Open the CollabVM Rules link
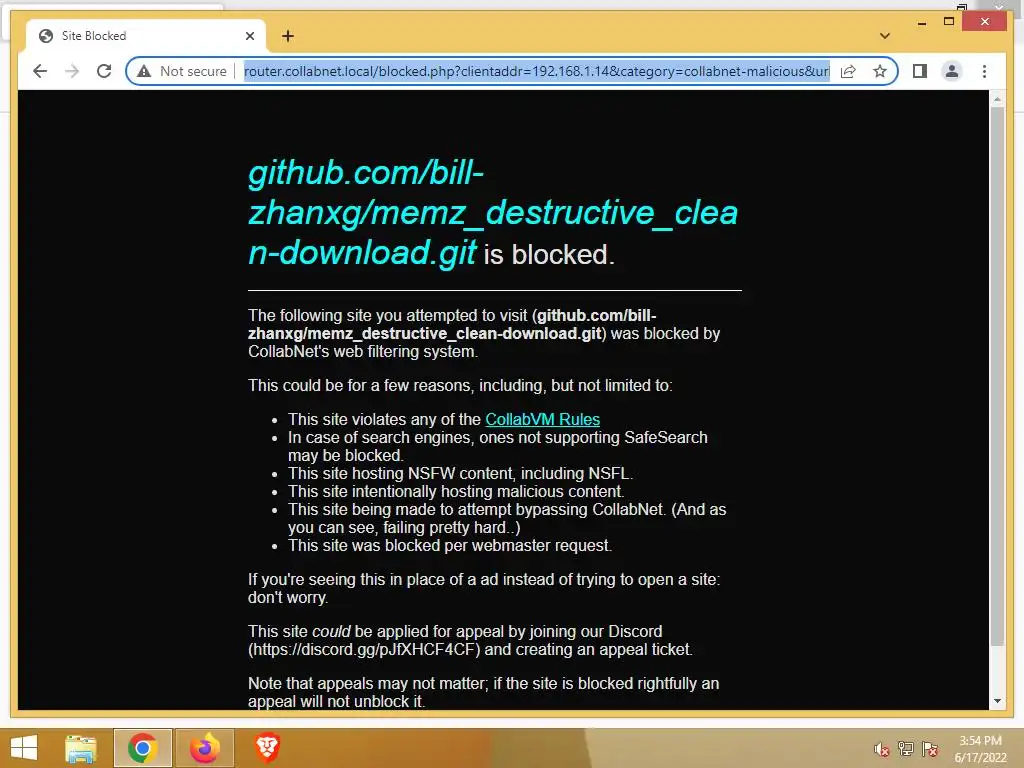This screenshot has height=768, width=1024. [542, 419]
